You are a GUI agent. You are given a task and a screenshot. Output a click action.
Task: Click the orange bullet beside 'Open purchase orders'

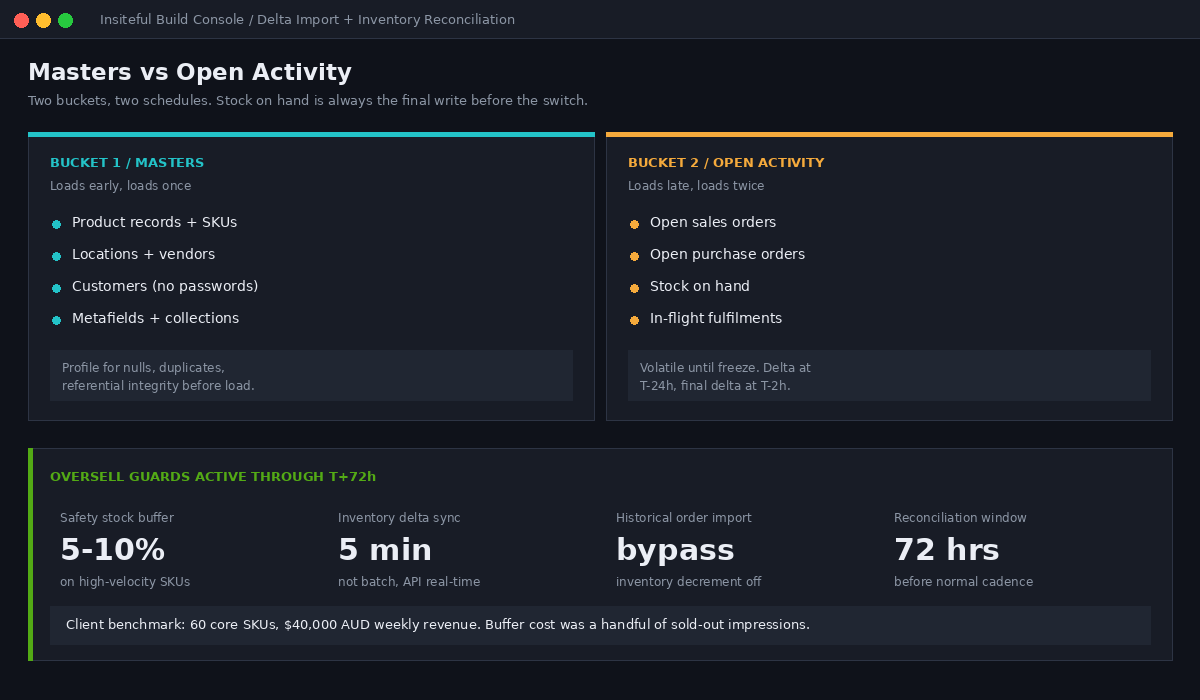(x=634, y=256)
